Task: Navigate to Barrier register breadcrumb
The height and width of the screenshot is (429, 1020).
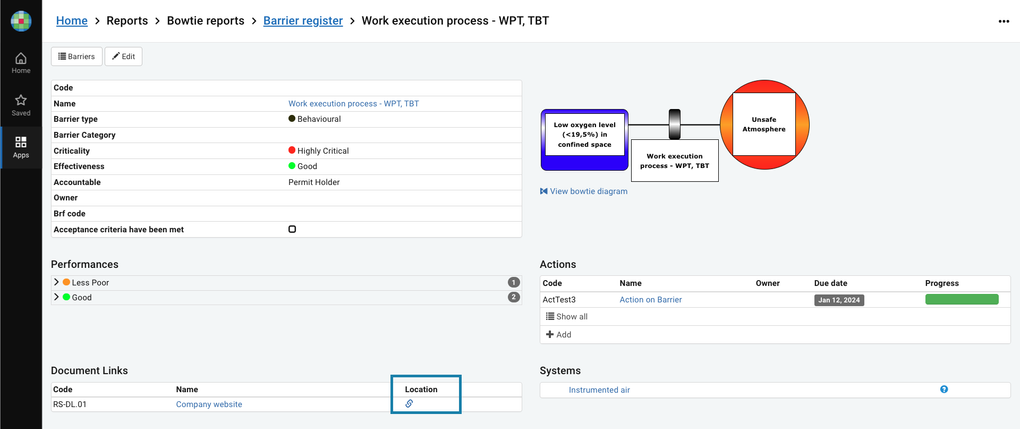Action: pos(303,20)
